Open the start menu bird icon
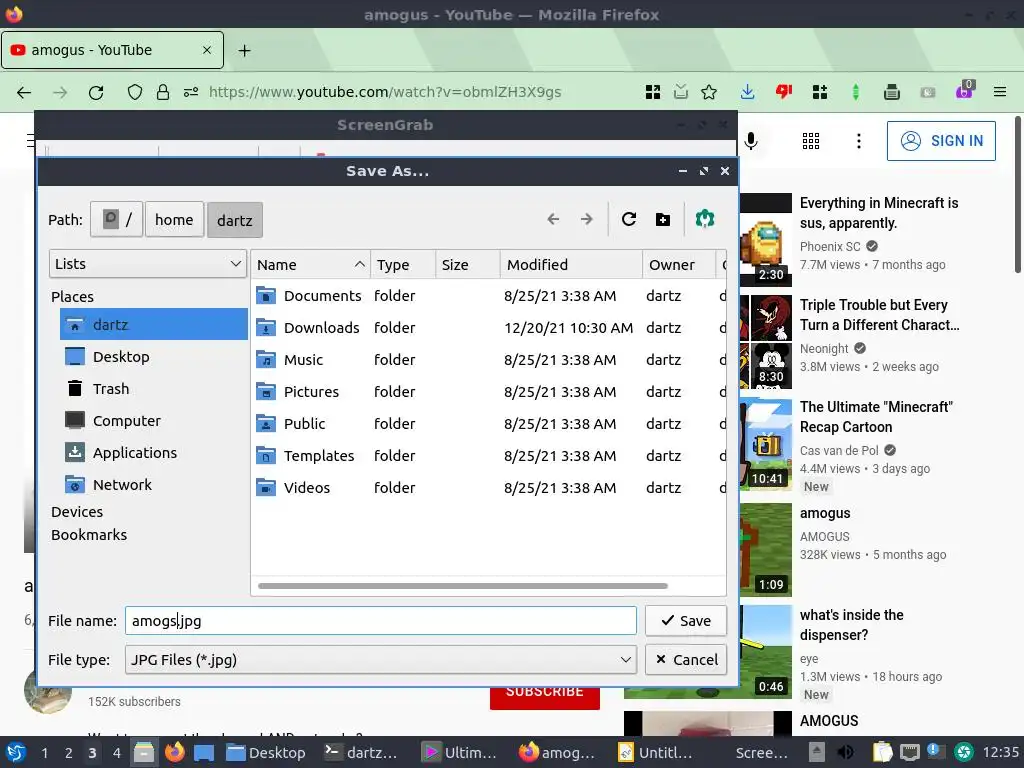The image size is (1024, 768). point(16,752)
